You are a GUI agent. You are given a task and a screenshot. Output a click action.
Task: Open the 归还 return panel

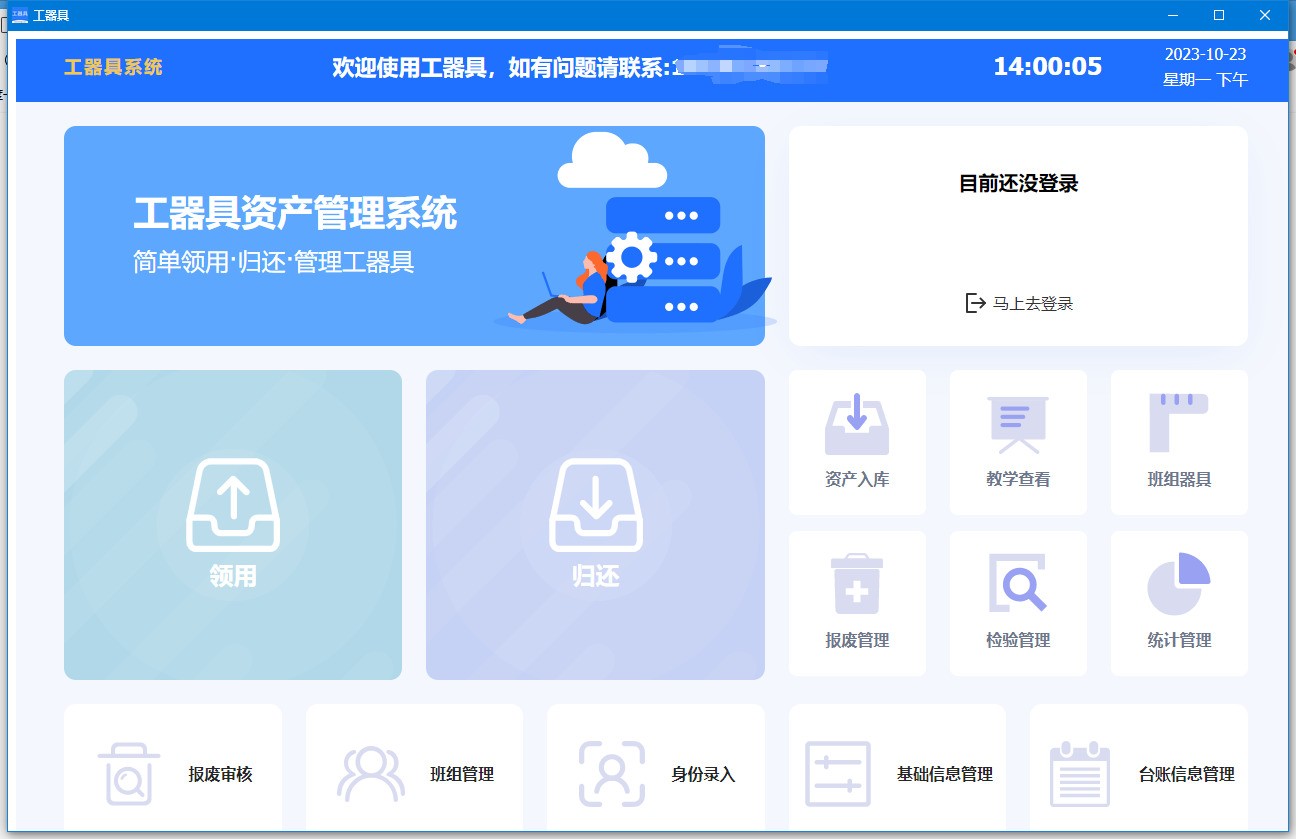pyautogui.click(x=595, y=524)
